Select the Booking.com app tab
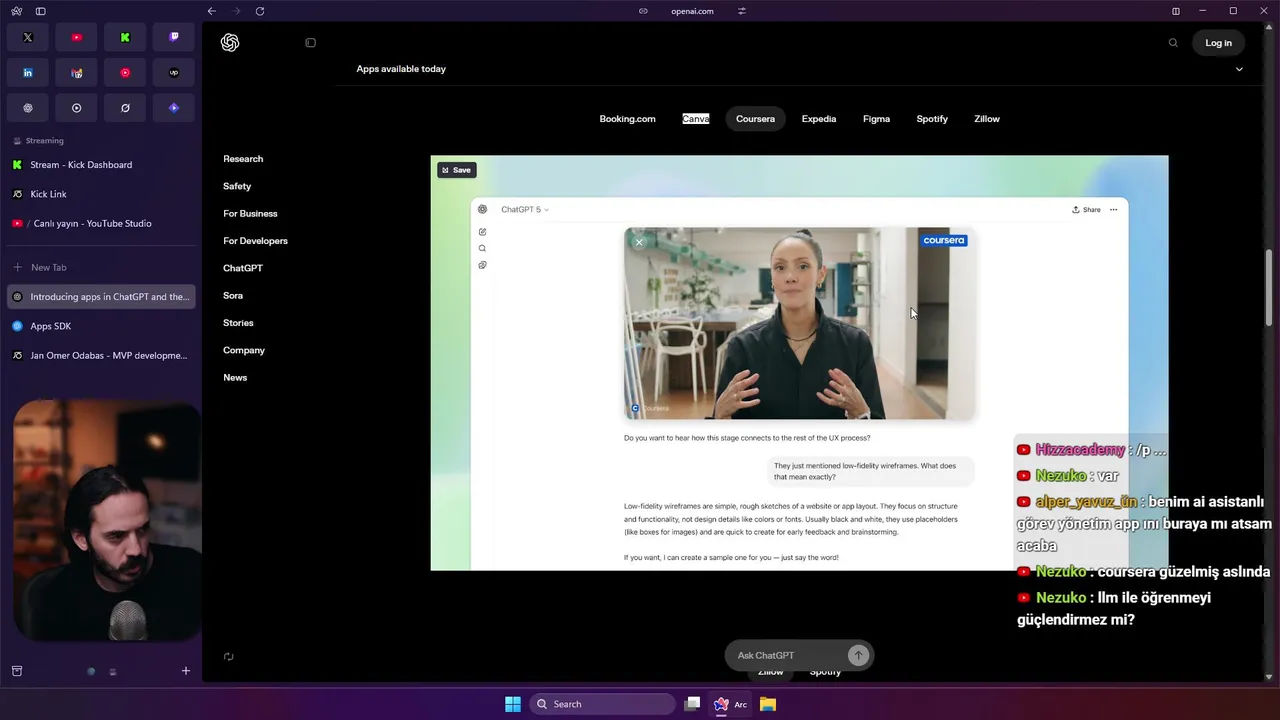 point(627,119)
